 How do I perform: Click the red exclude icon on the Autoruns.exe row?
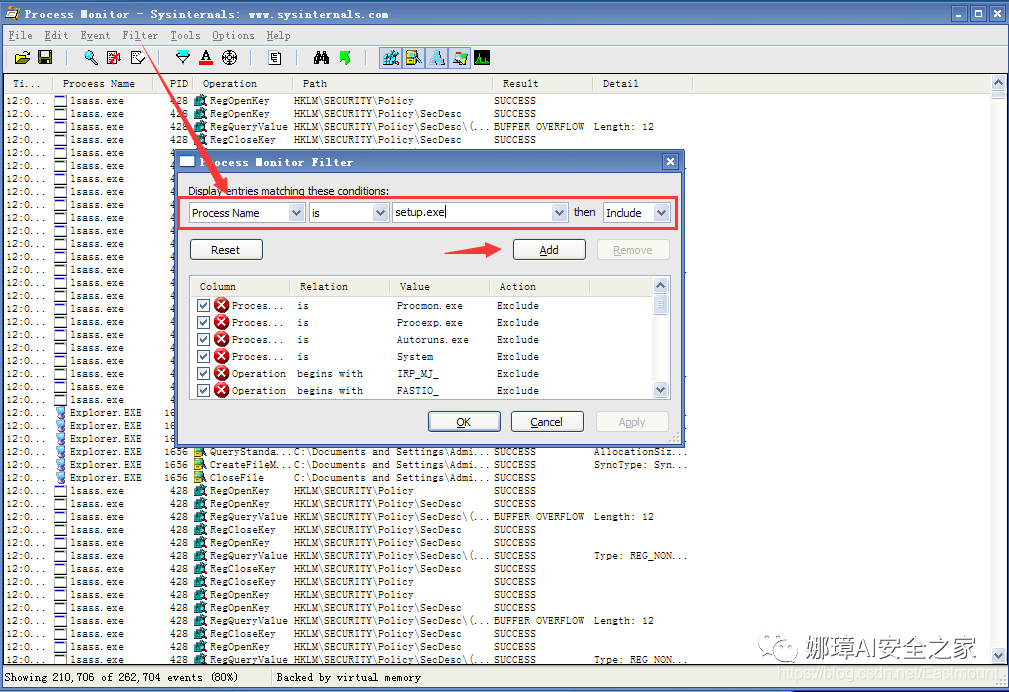(x=221, y=339)
